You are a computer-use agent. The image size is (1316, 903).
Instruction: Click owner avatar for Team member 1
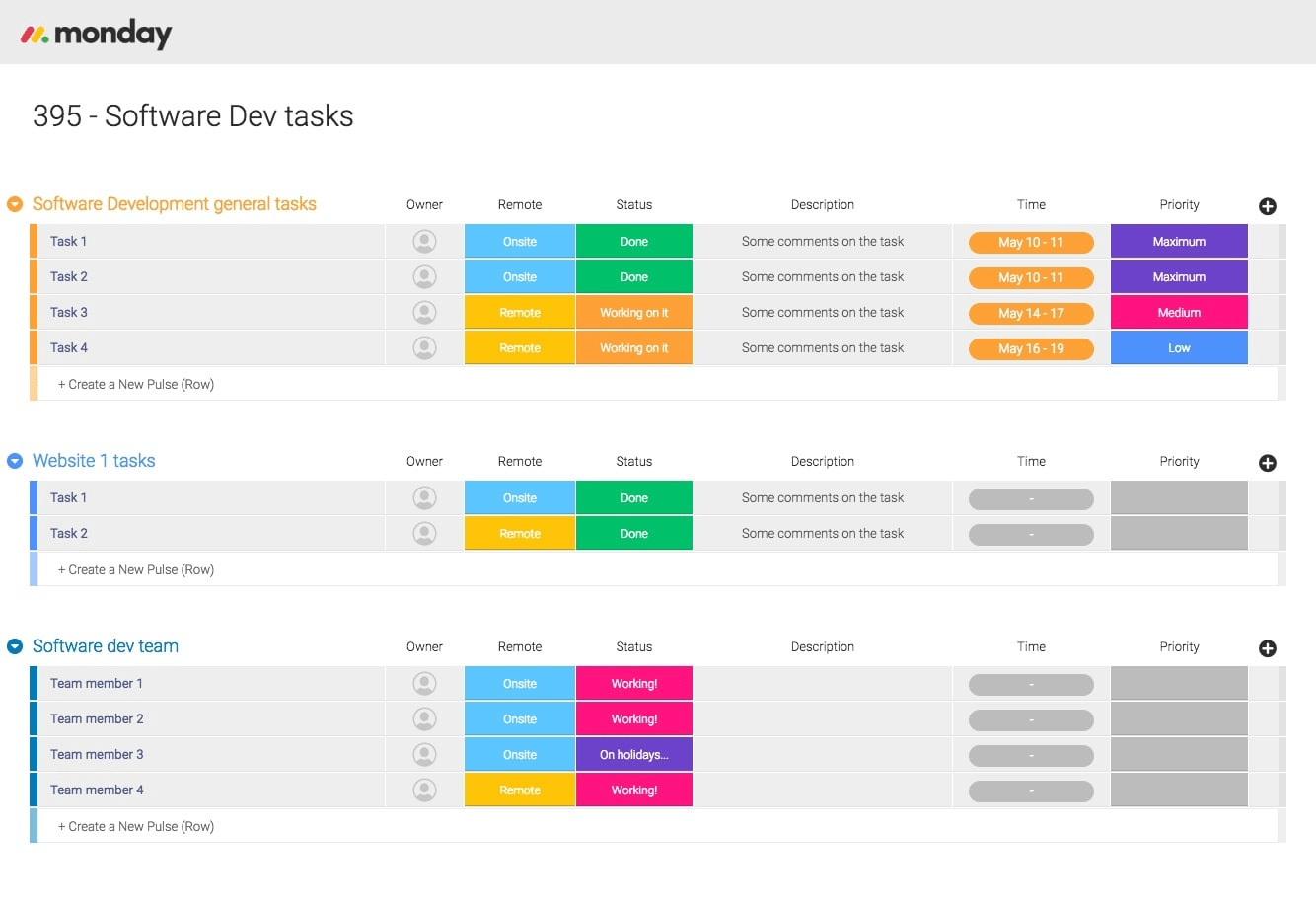click(424, 683)
